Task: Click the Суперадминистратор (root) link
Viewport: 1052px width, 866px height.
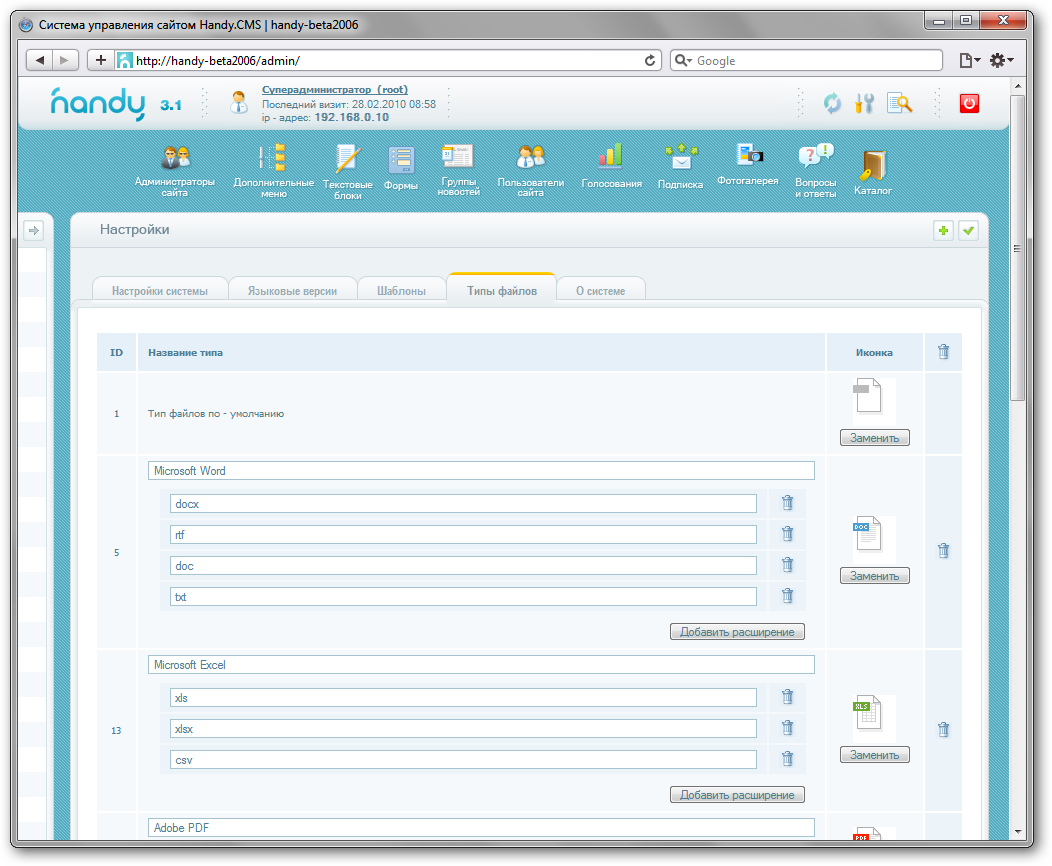Action: [334, 90]
